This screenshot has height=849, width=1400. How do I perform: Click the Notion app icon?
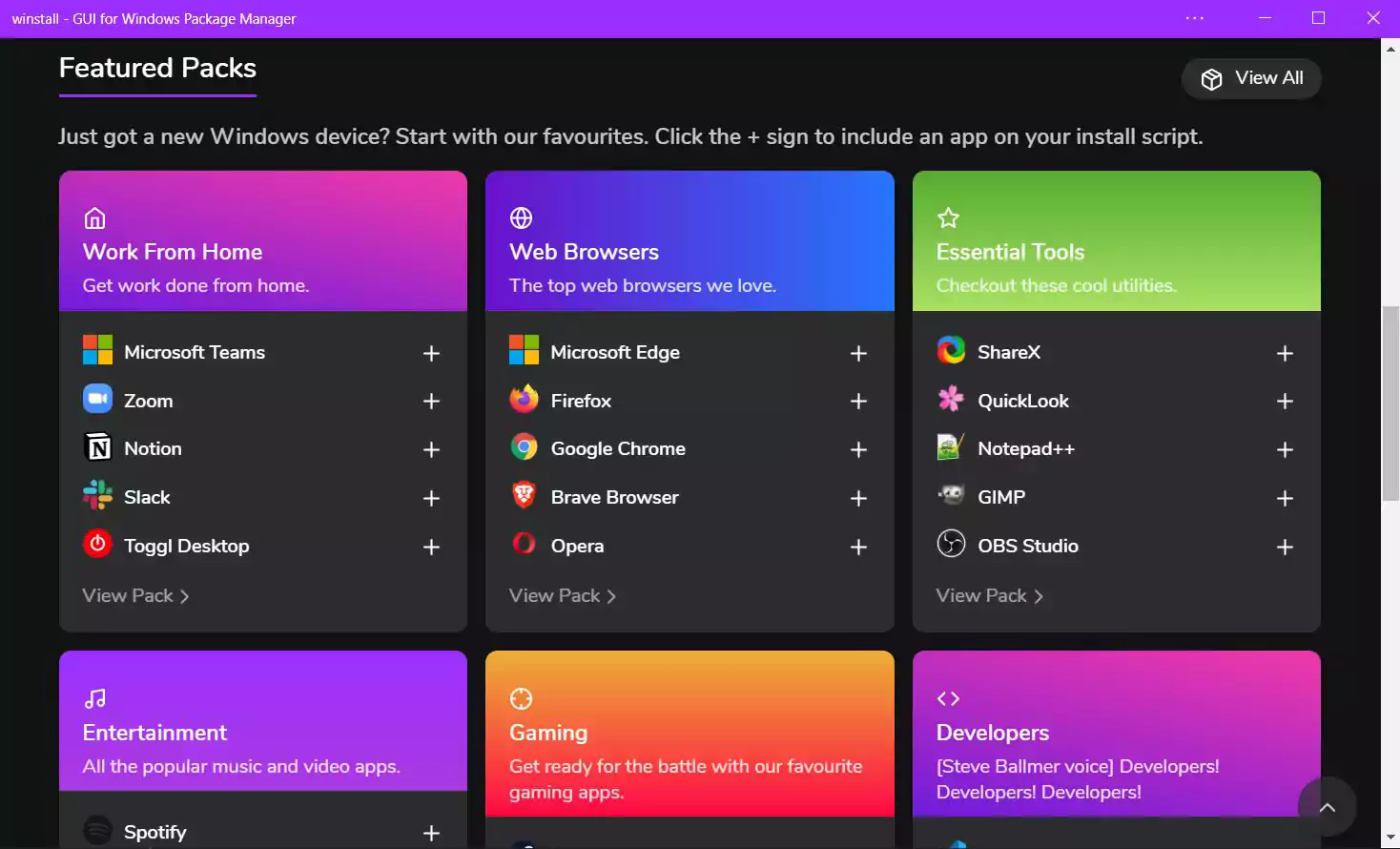pyautogui.click(x=97, y=446)
